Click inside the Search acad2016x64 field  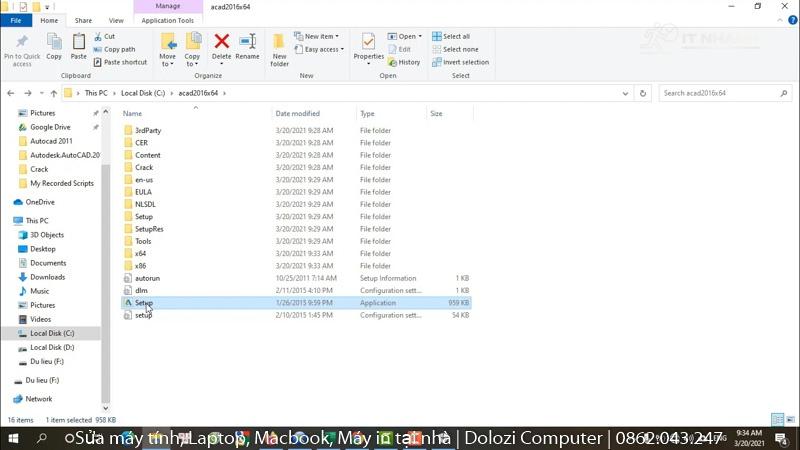718,93
